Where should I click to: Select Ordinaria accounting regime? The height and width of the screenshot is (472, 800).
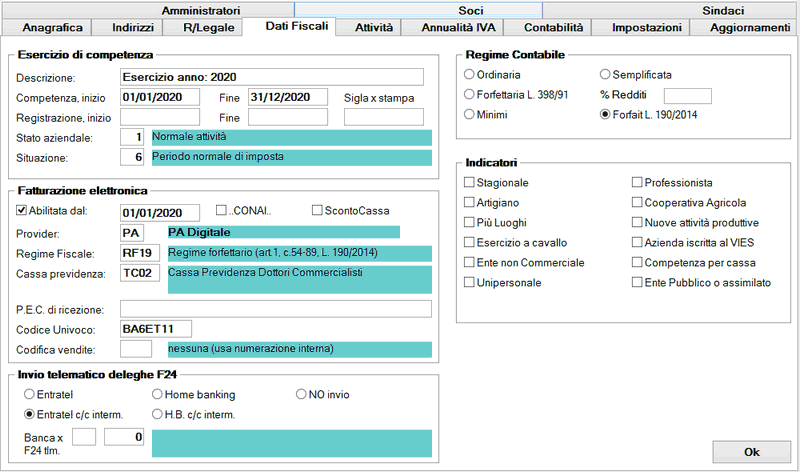click(470, 75)
